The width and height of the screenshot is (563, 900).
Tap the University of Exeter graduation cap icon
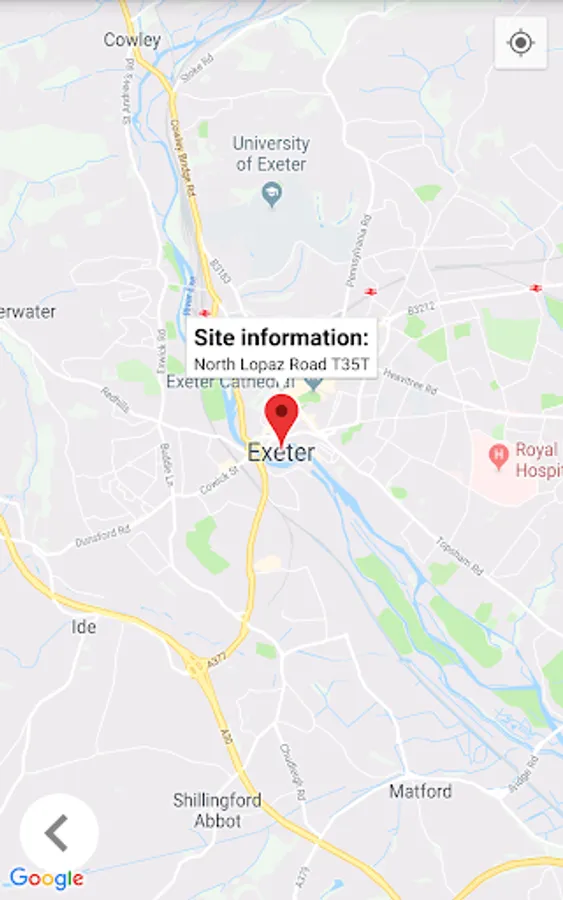click(271, 194)
